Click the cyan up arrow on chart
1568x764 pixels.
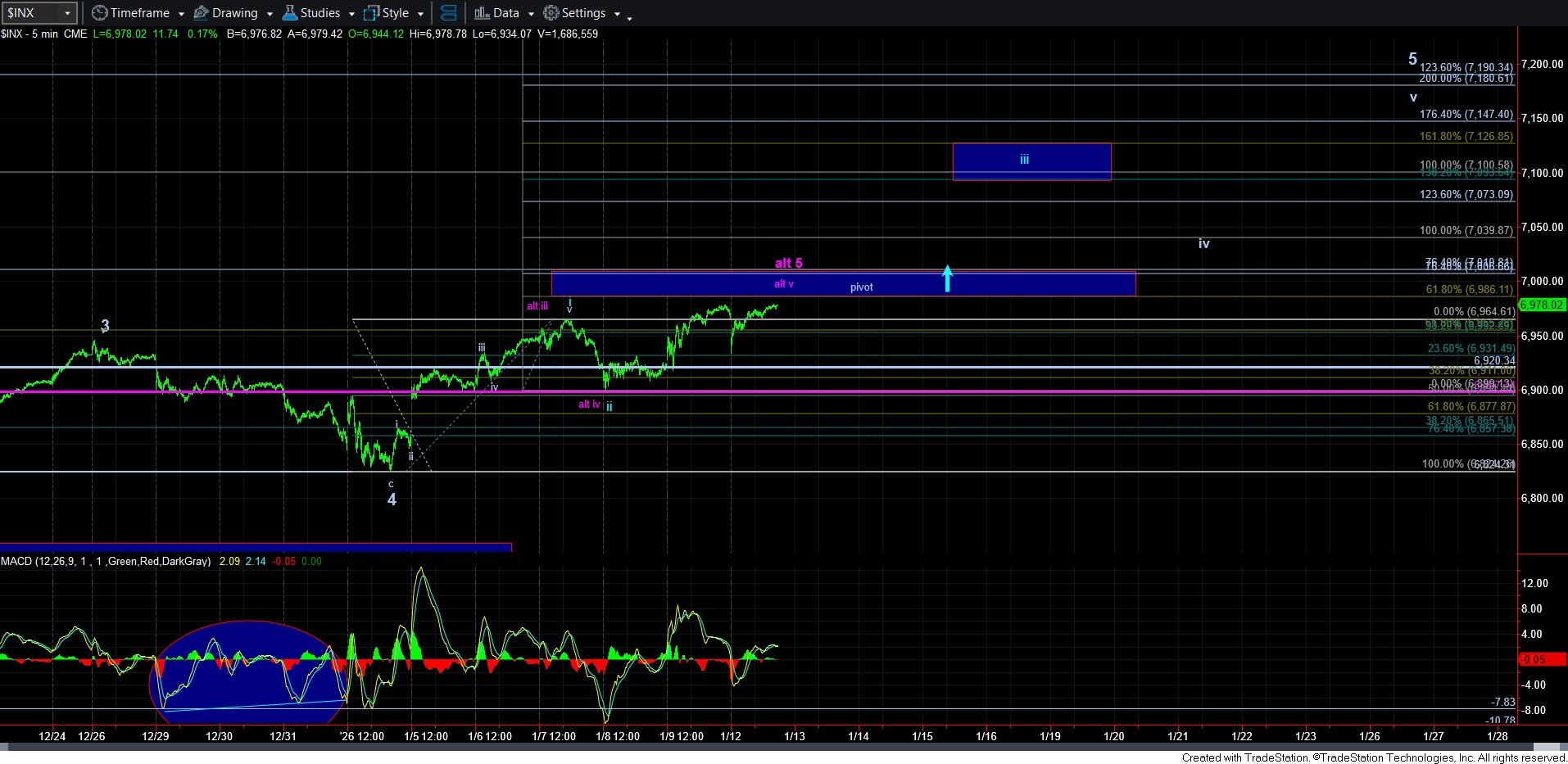click(x=947, y=278)
